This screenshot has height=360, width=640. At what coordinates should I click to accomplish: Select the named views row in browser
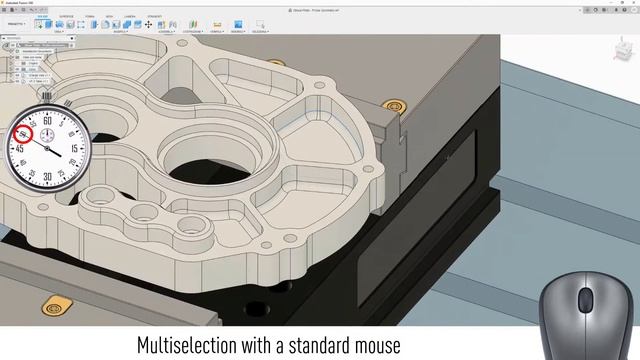[32, 57]
